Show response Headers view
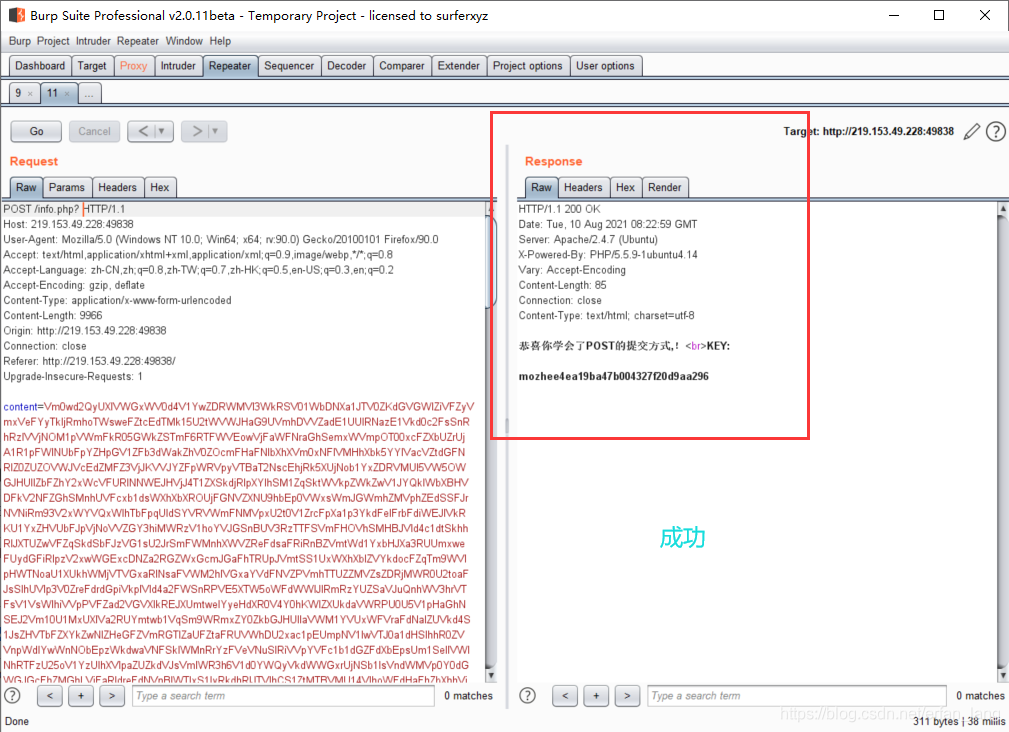The image size is (1009, 732). click(583, 187)
